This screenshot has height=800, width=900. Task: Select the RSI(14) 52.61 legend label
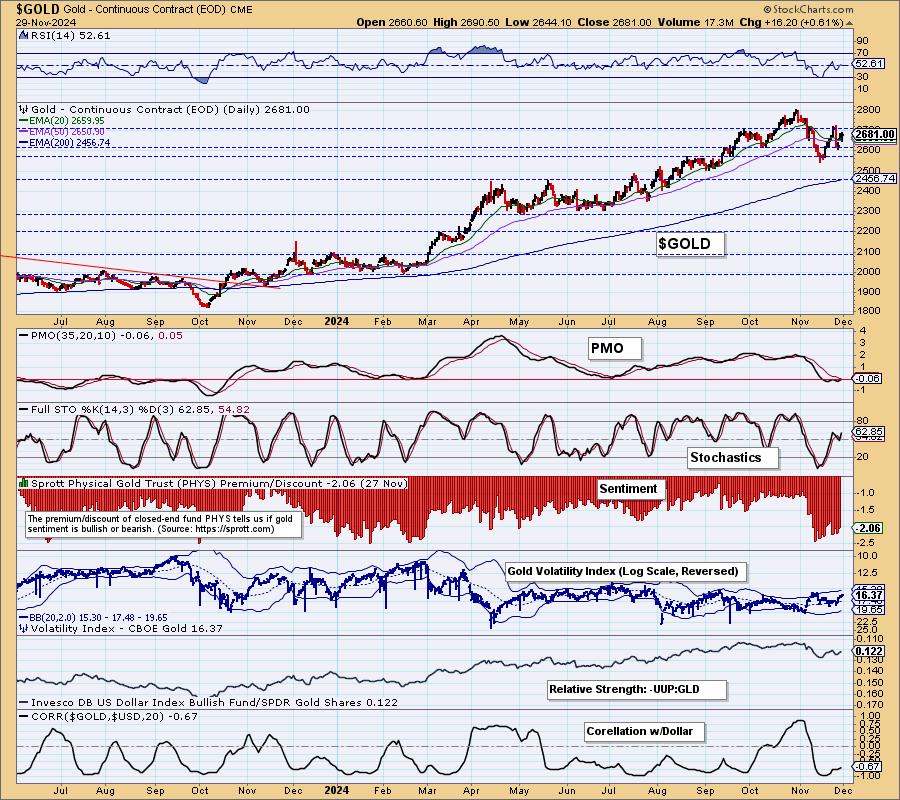(x=70, y=35)
